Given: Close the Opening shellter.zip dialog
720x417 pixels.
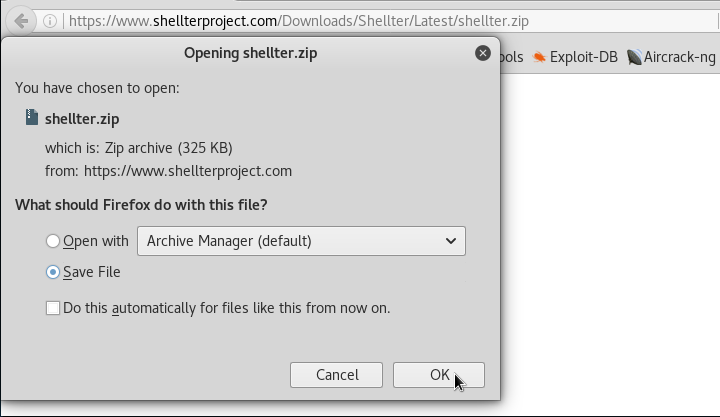Looking at the screenshot, I should click(x=483, y=53).
